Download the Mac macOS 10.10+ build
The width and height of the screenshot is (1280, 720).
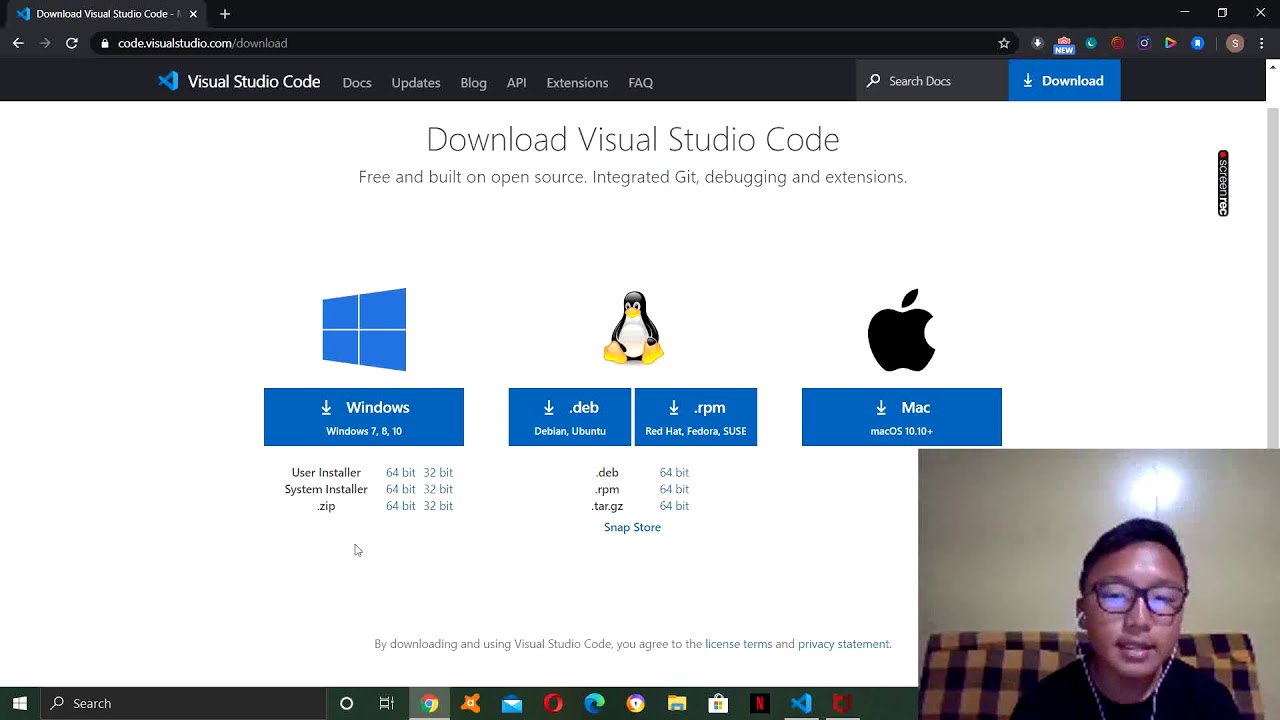pos(901,417)
